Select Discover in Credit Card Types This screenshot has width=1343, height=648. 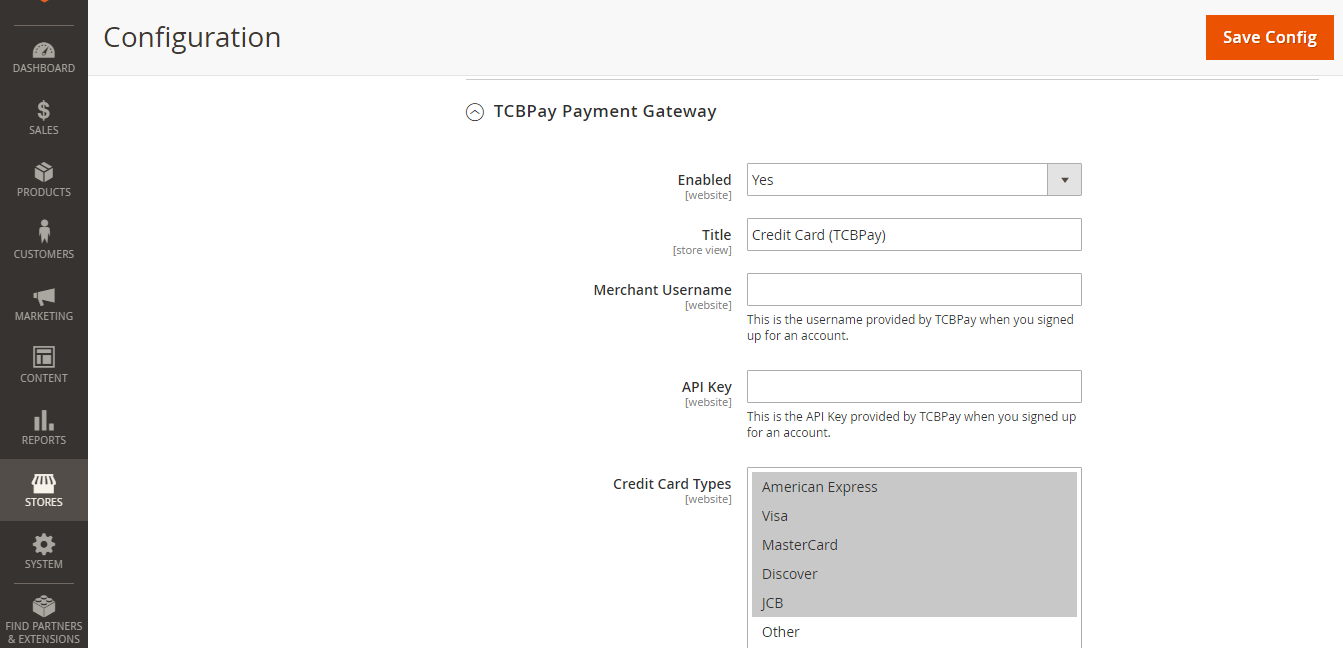[914, 574]
